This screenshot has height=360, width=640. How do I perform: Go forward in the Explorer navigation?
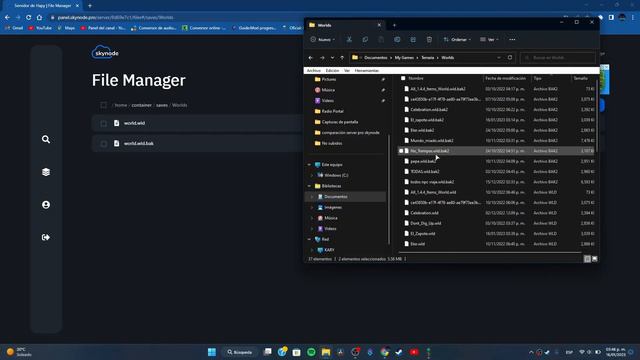coord(322,58)
